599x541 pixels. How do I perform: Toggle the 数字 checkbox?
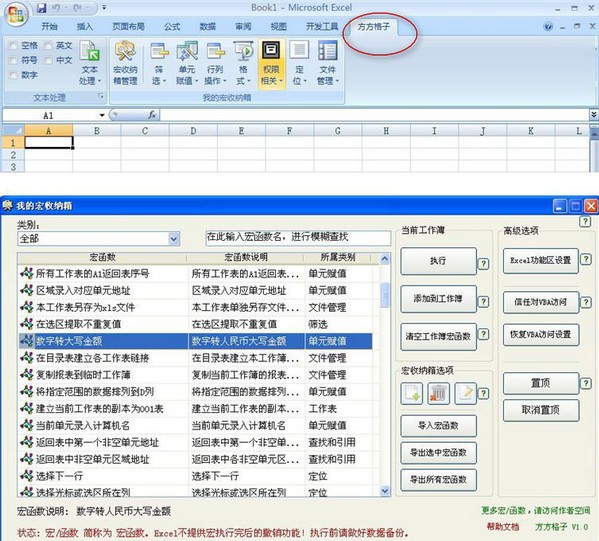pos(13,75)
